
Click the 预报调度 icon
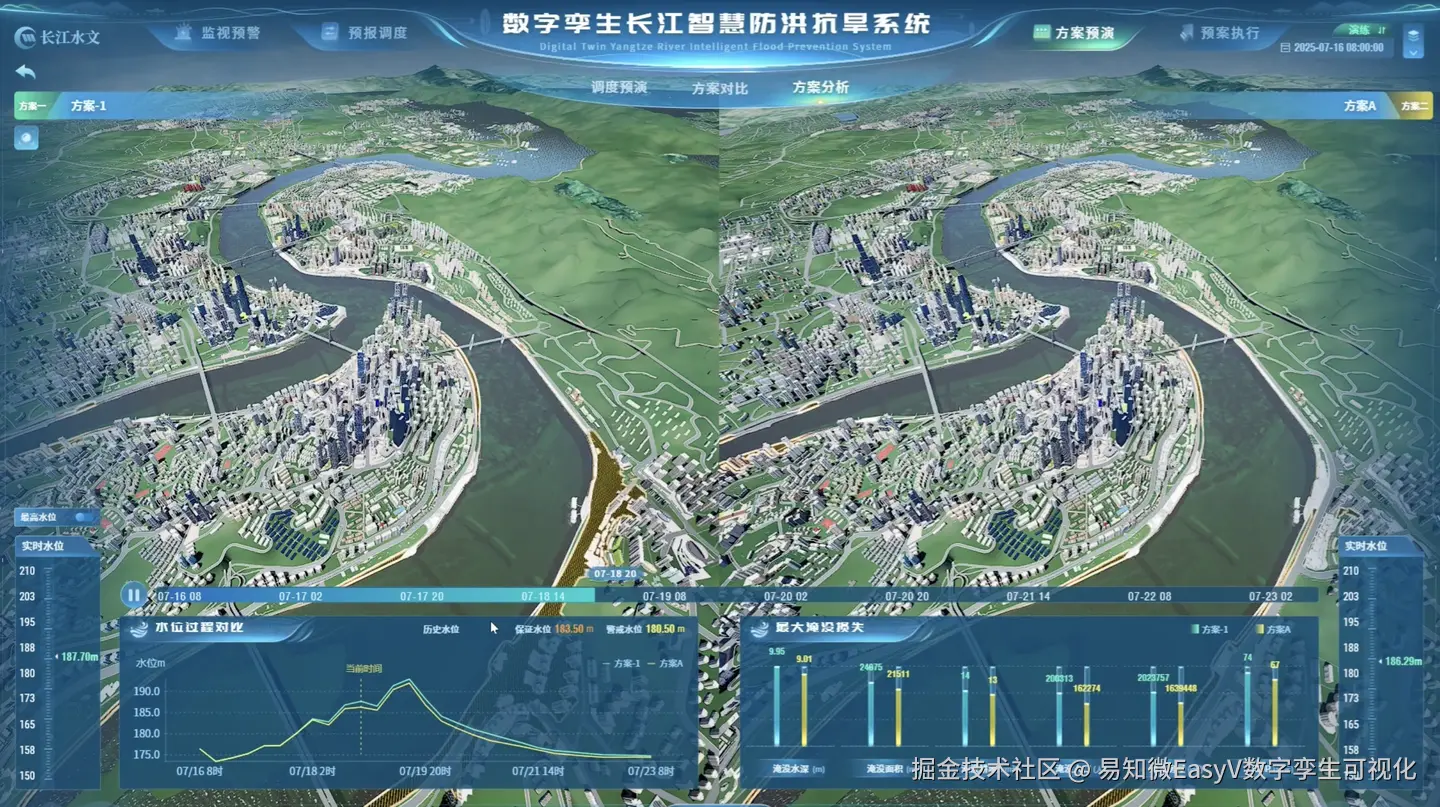(x=330, y=32)
